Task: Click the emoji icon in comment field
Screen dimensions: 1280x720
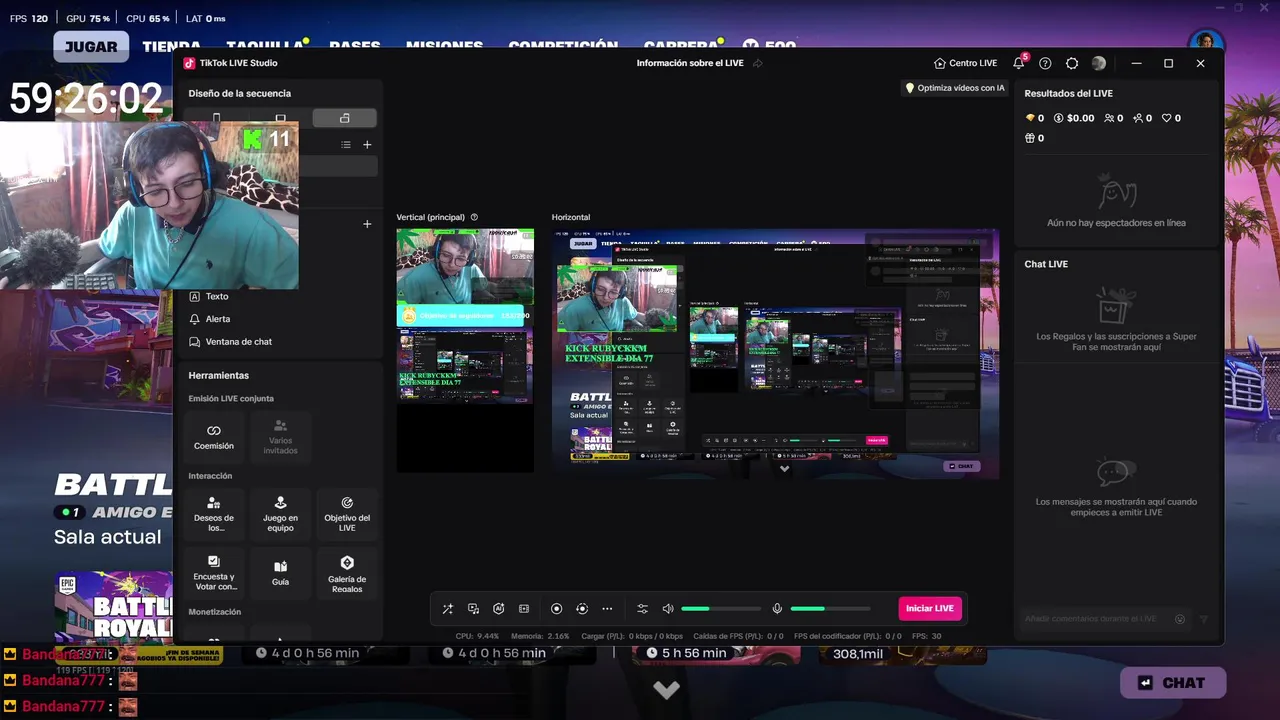Action: (1180, 619)
